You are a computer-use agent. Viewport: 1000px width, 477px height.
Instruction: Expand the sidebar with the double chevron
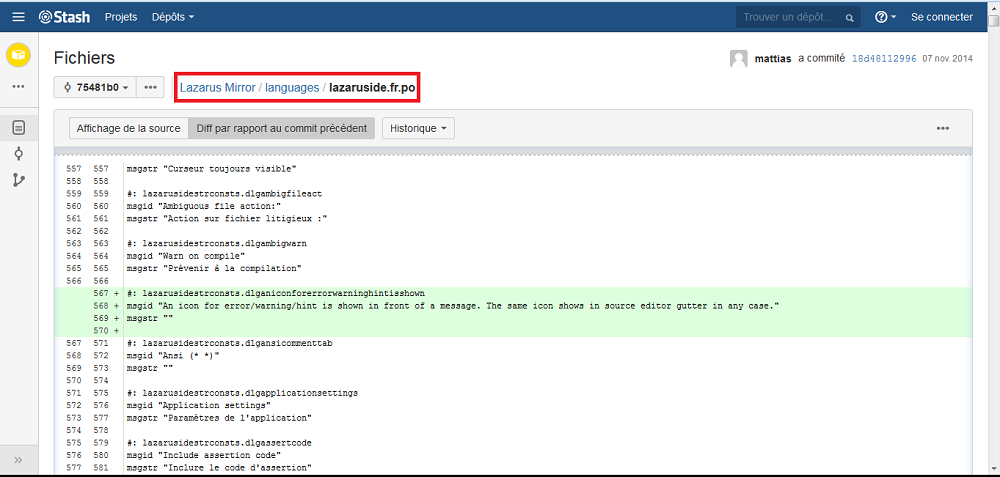click(x=18, y=459)
